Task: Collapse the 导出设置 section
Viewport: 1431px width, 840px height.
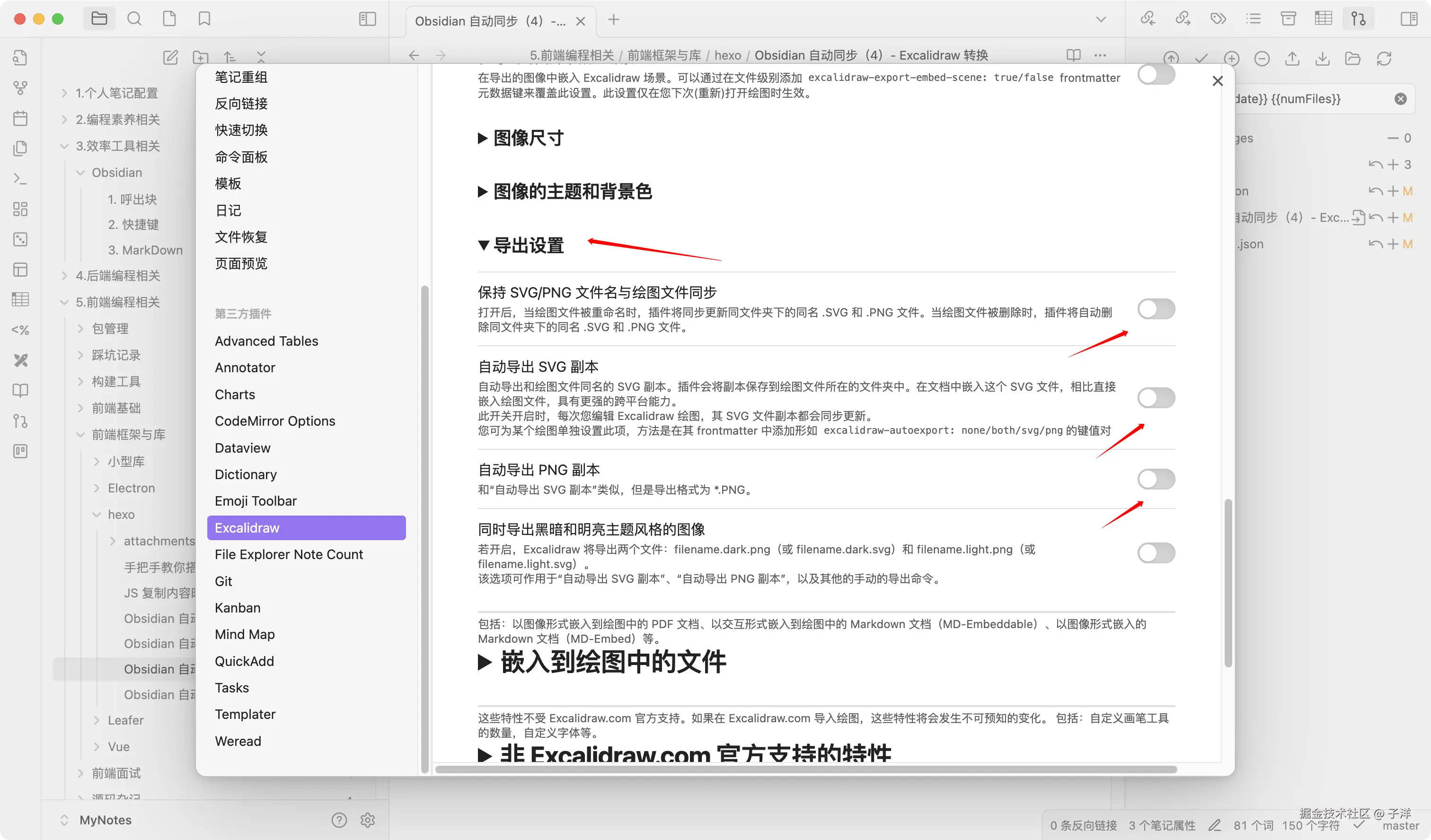Action: tap(528, 245)
